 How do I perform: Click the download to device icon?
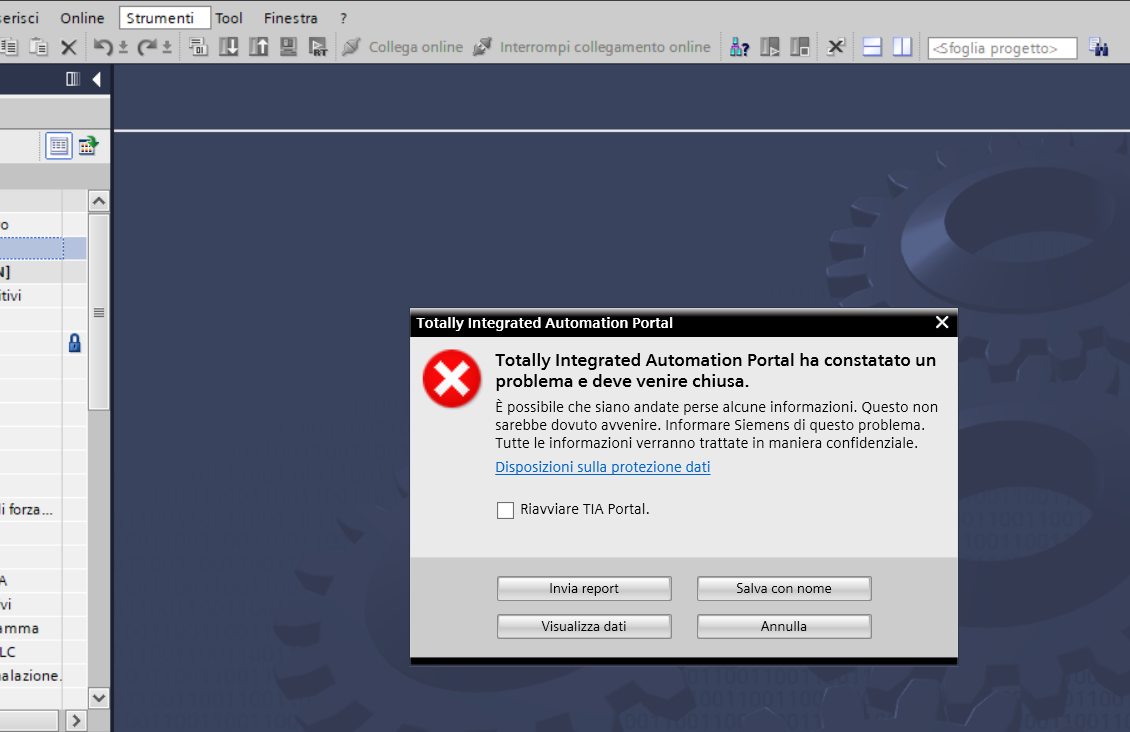point(228,47)
